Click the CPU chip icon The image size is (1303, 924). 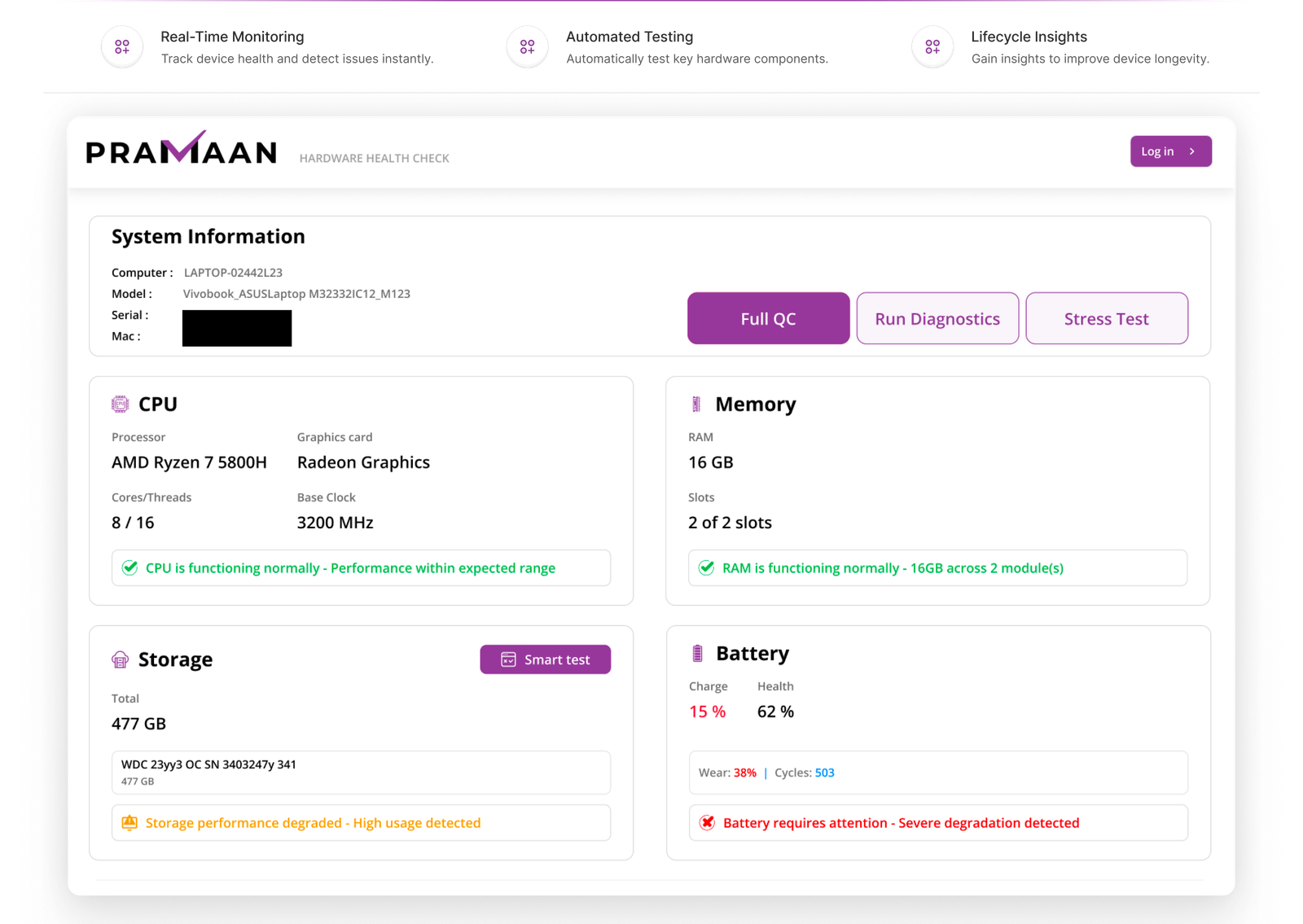coord(120,404)
